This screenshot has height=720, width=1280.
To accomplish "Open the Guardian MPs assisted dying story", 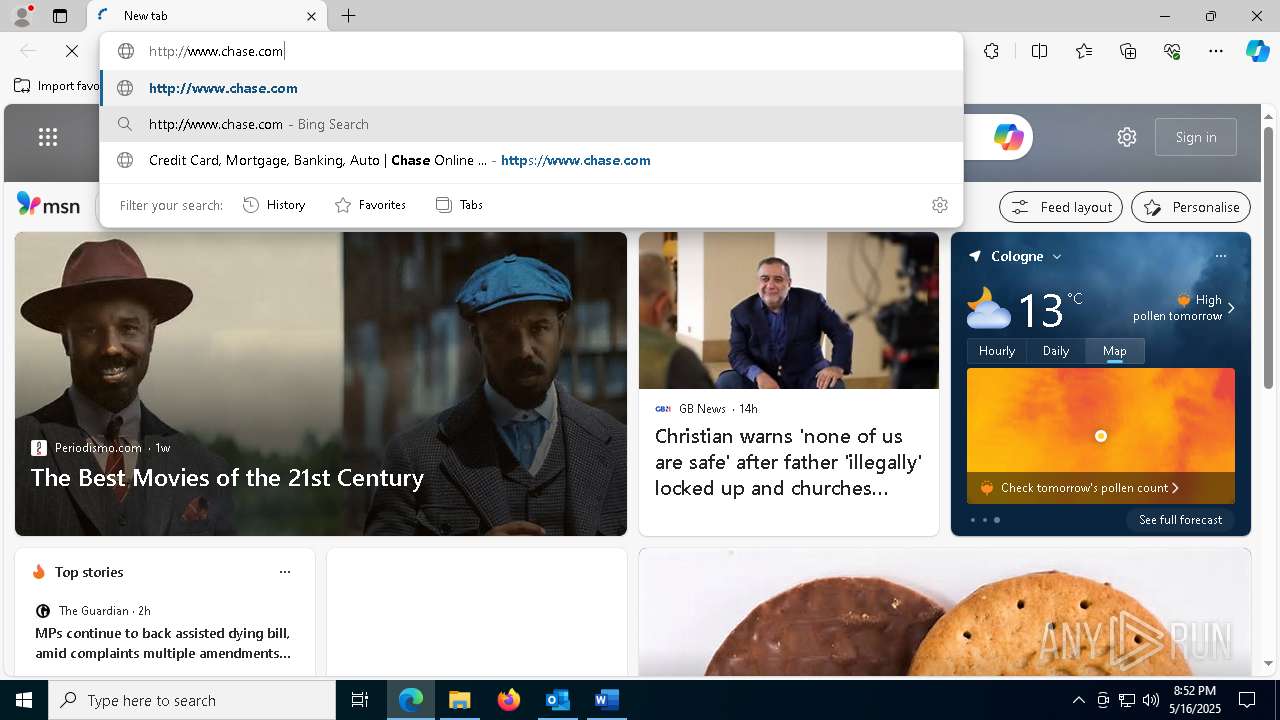I will click(x=163, y=643).
